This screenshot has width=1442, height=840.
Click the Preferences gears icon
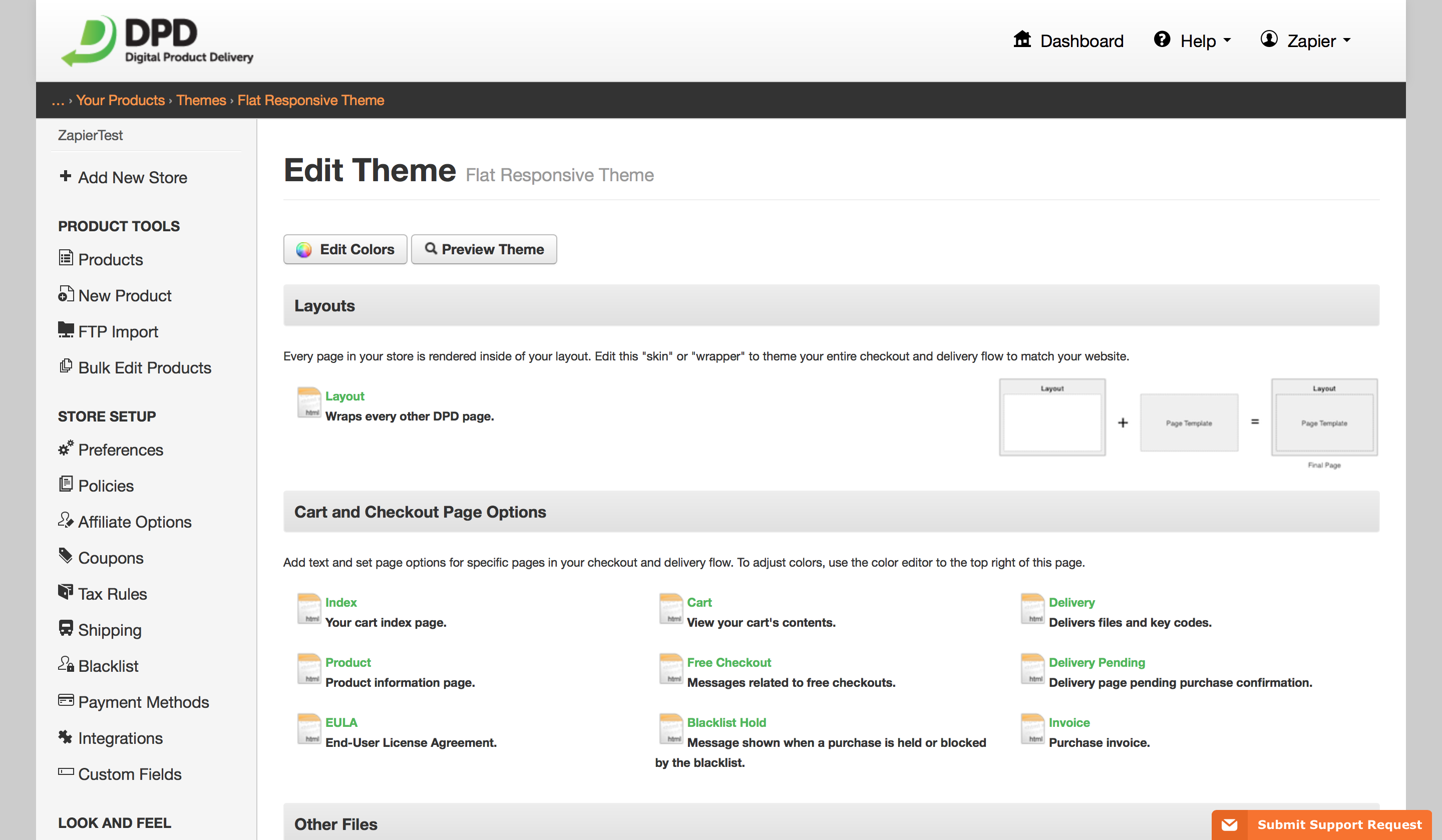click(x=66, y=448)
